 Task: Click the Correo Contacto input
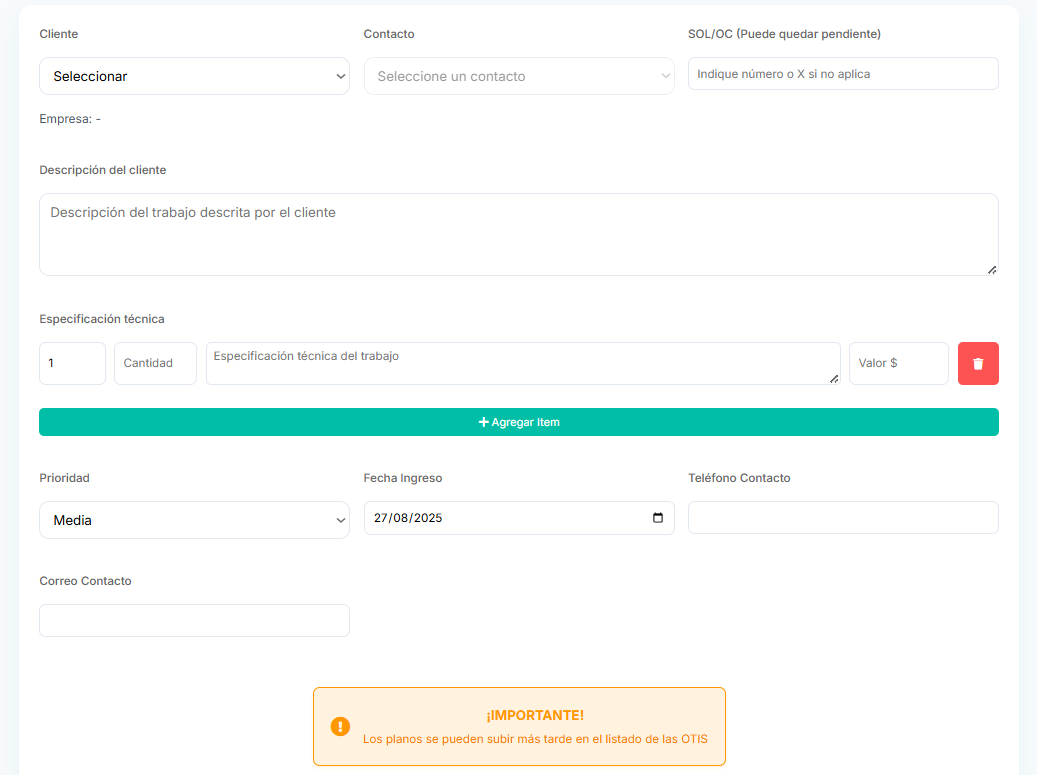click(x=194, y=620)
